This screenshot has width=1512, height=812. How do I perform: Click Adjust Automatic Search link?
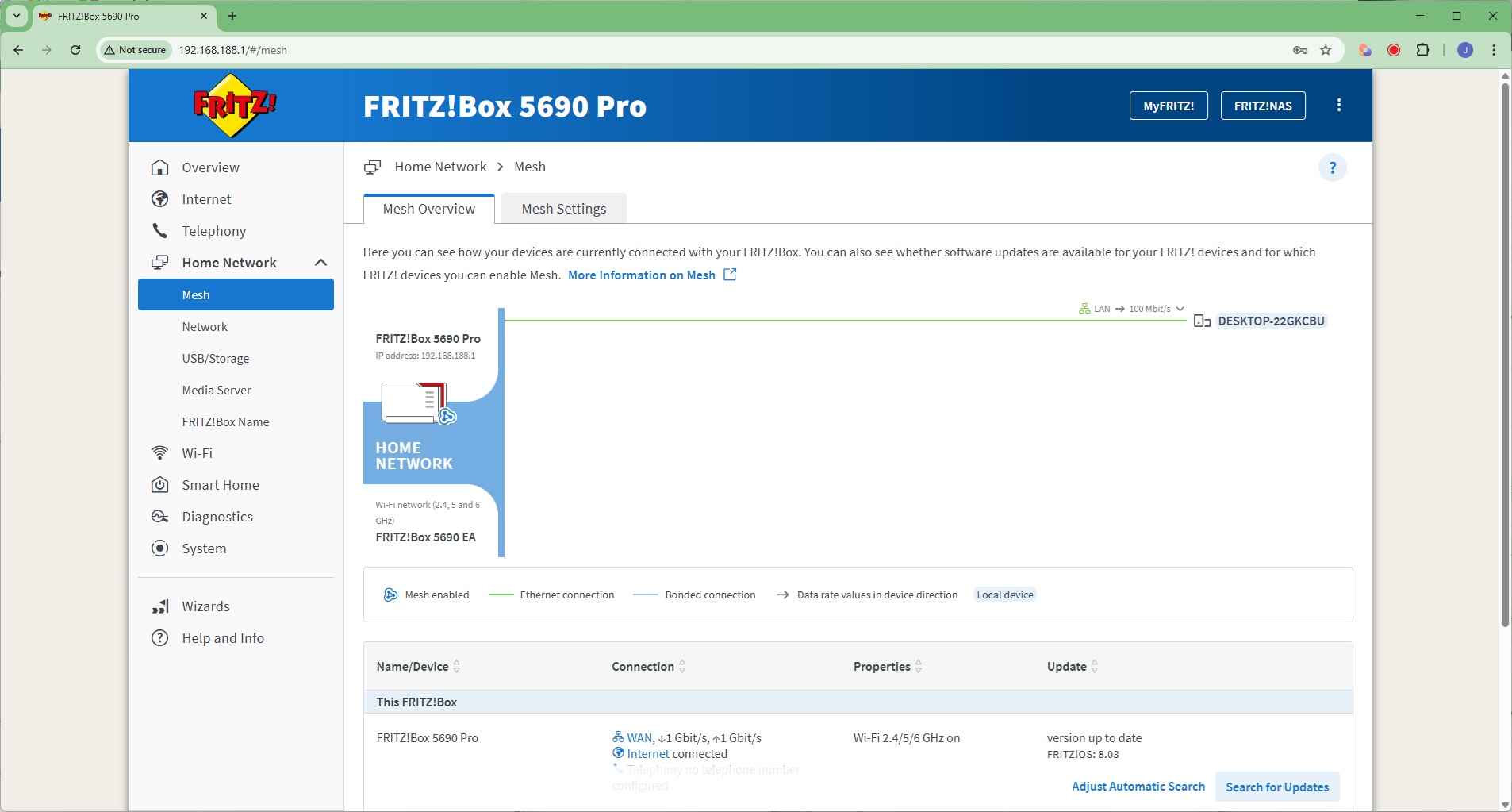tap(1138, 787)
